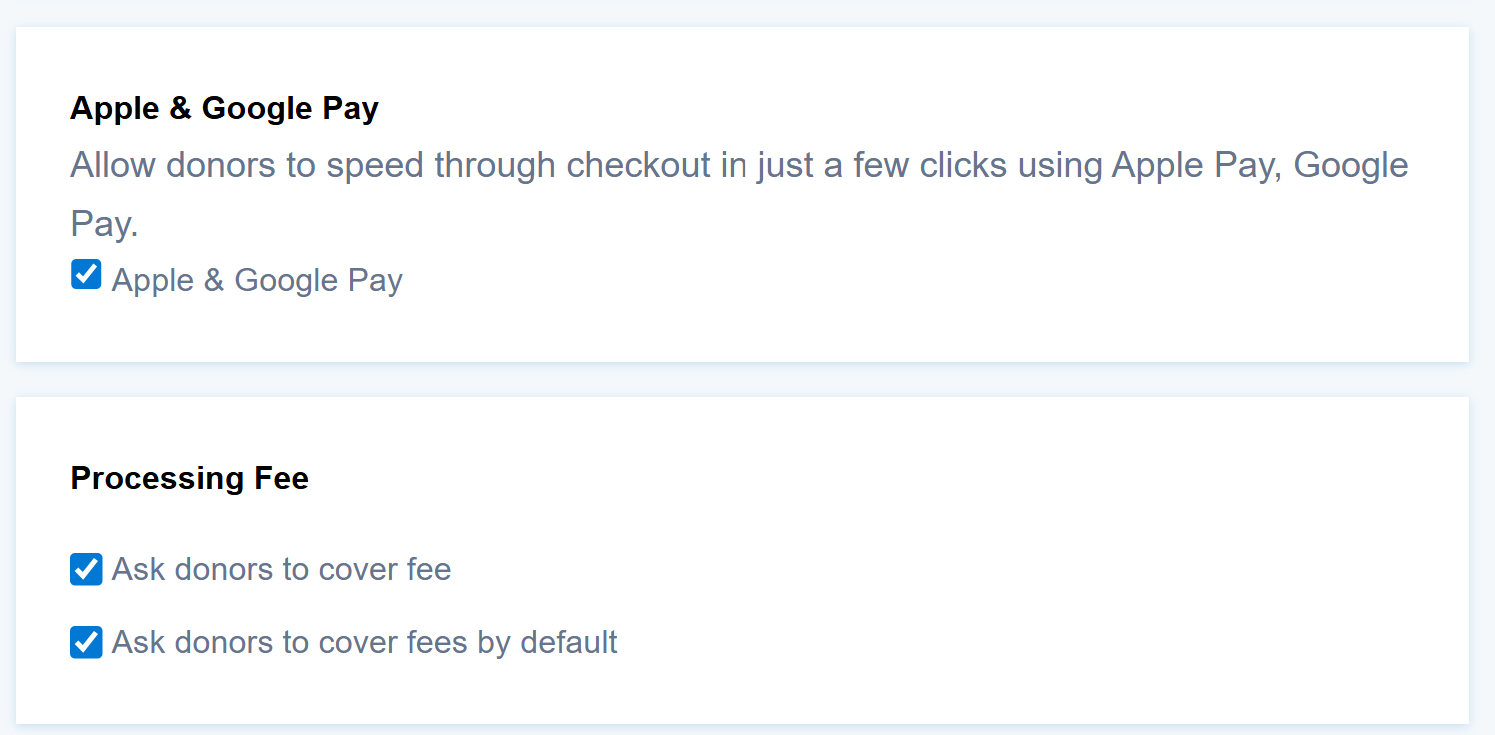Click the "Ask donors to cover fees by default" label
1495x735 pixels.
click(x=364, y=642)
